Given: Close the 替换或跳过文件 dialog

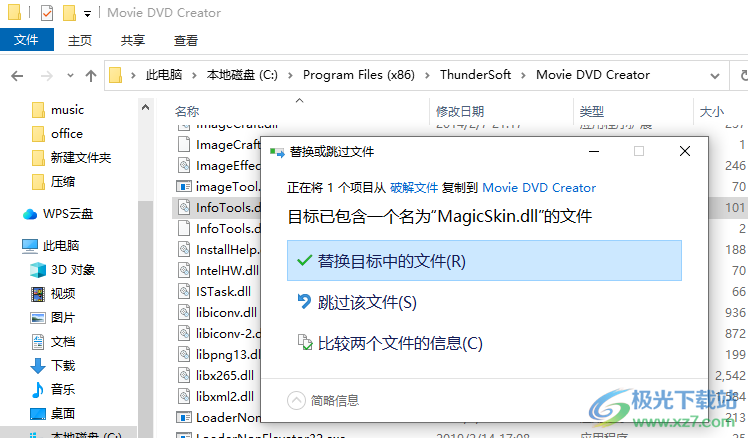Looking at the screenshot, I should [x=685, y=151].
